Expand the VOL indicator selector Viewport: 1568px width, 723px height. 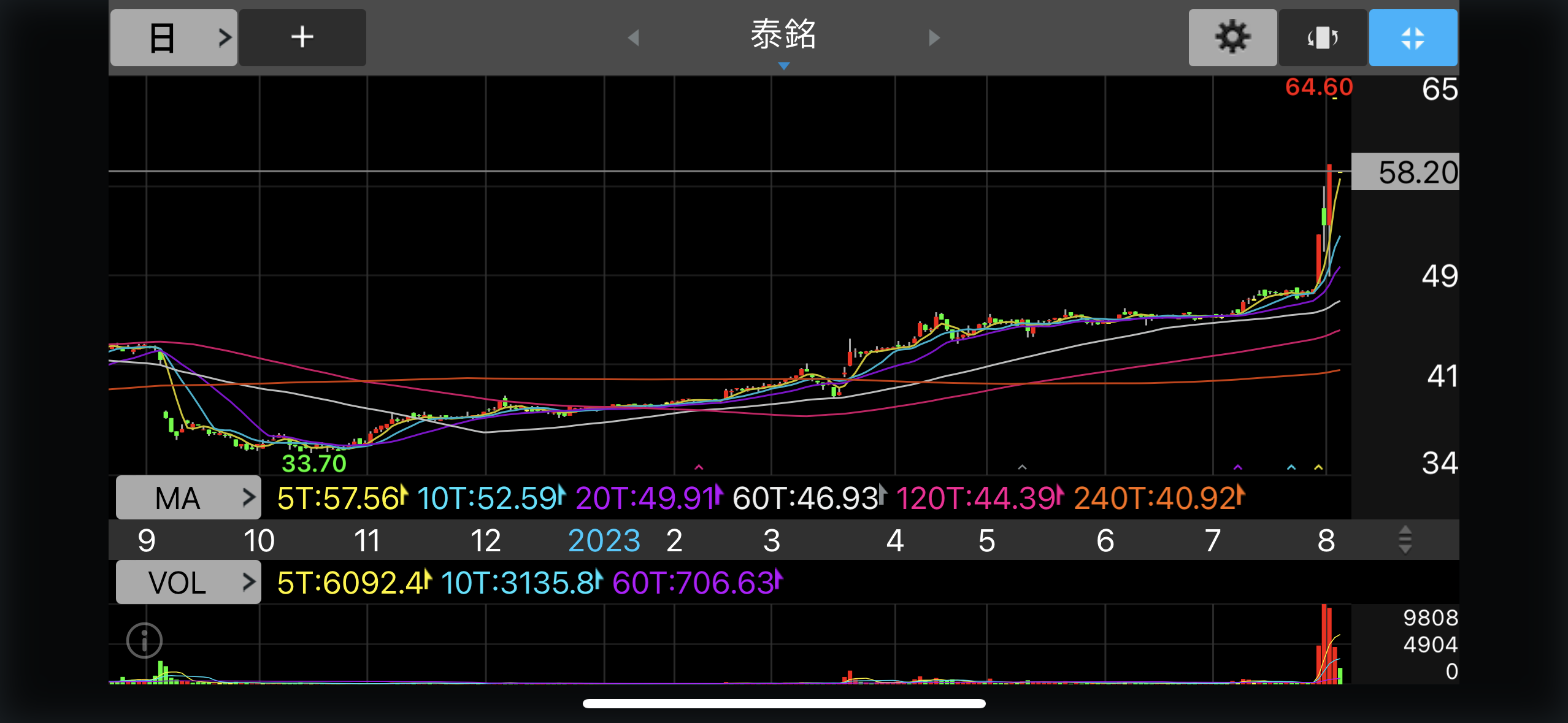(x=188, y=582)
